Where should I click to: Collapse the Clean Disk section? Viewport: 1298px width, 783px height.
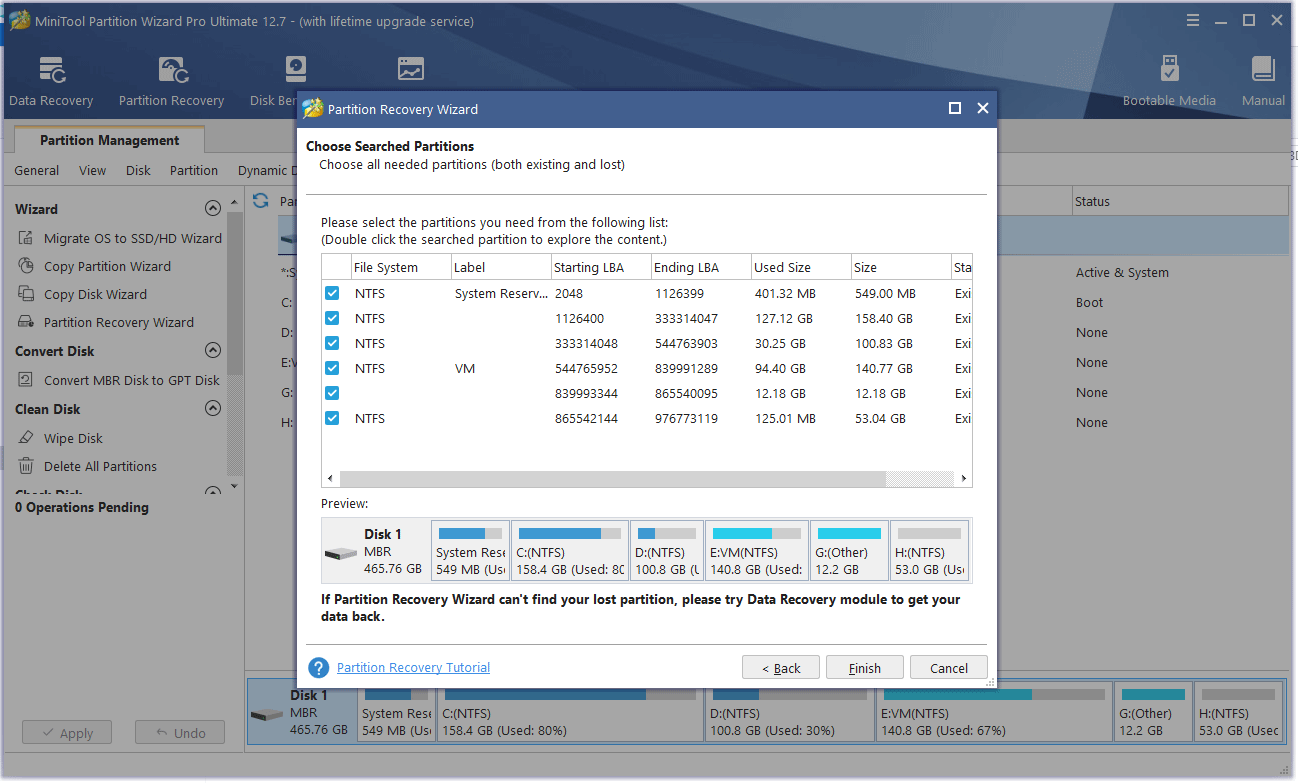213,408
